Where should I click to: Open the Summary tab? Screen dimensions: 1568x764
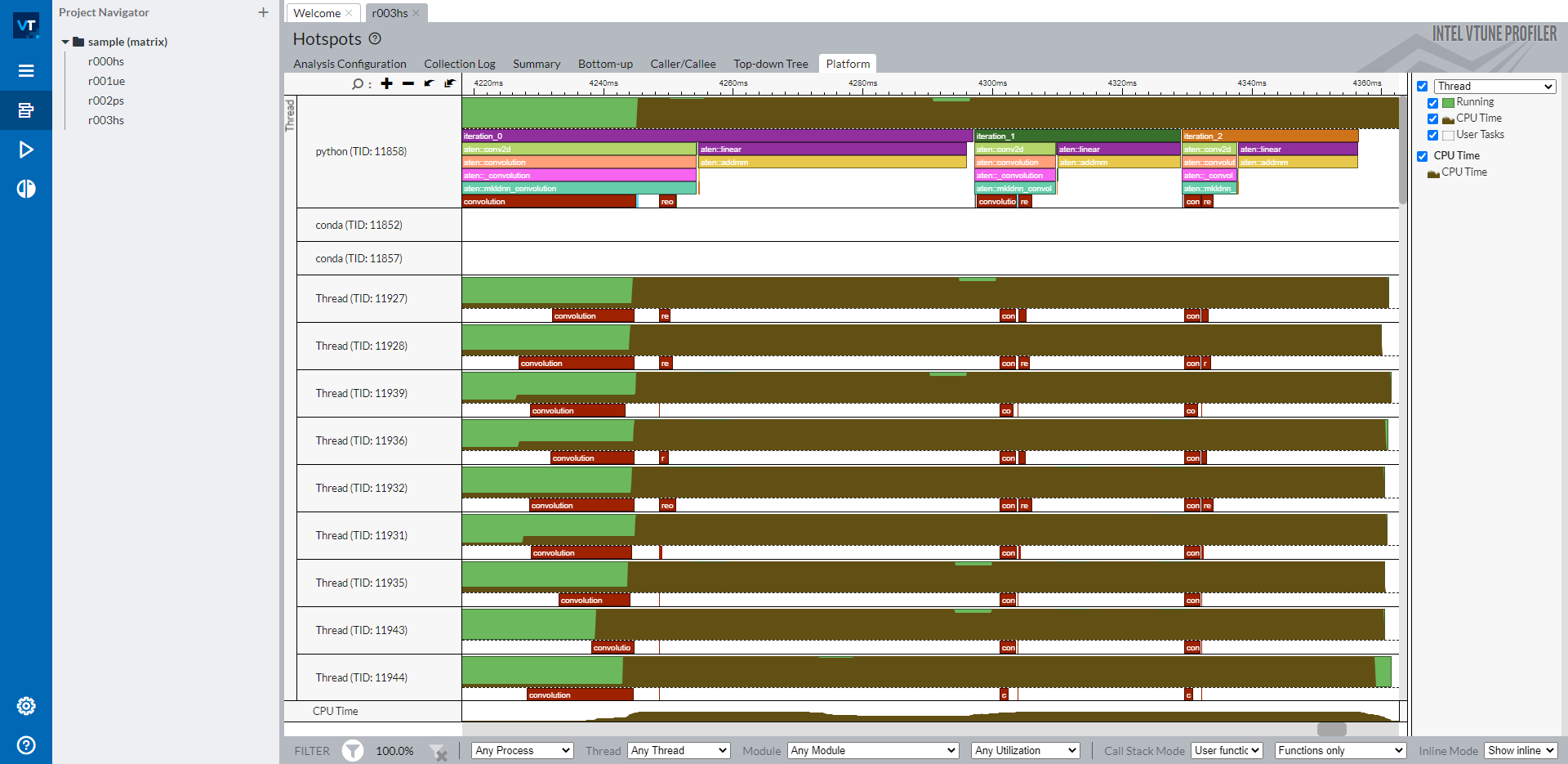coord(536,64)
